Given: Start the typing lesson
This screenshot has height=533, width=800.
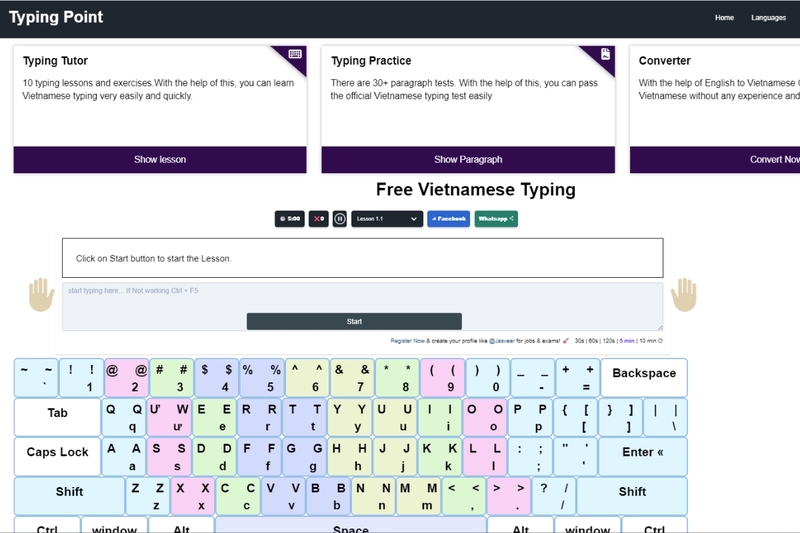Looking at the screenshot, I should click(354, 321).
